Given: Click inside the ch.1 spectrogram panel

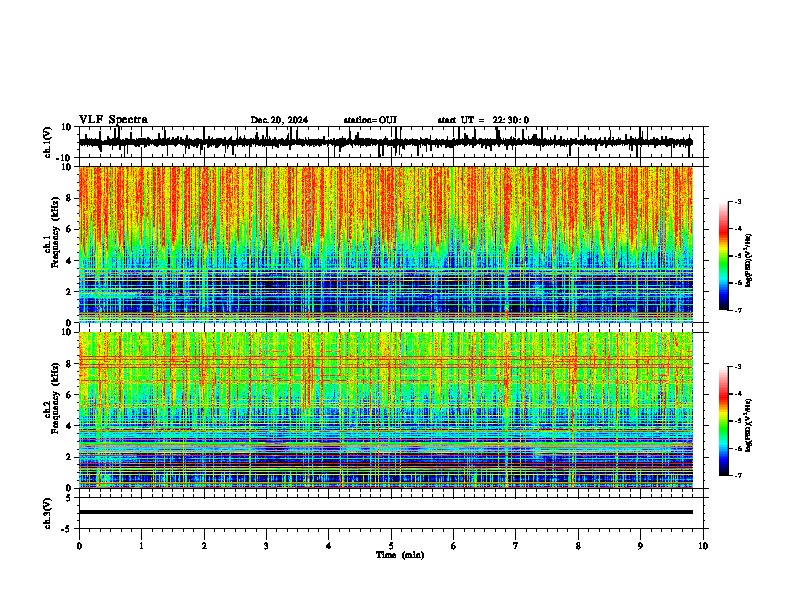Looking at the screenshot, I should point(386,244).
